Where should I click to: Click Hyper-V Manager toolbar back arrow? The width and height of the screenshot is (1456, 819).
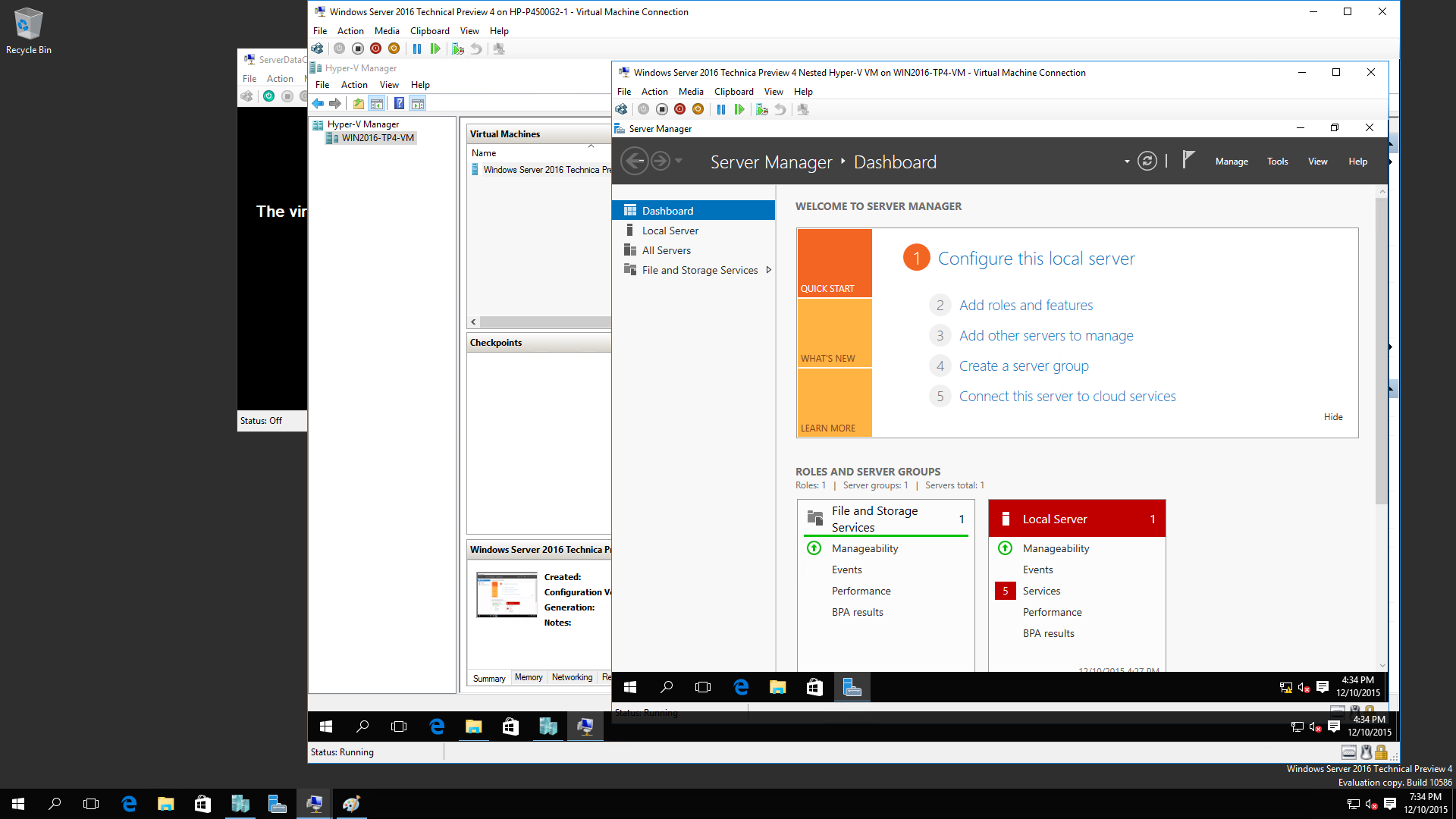(318, 104)
